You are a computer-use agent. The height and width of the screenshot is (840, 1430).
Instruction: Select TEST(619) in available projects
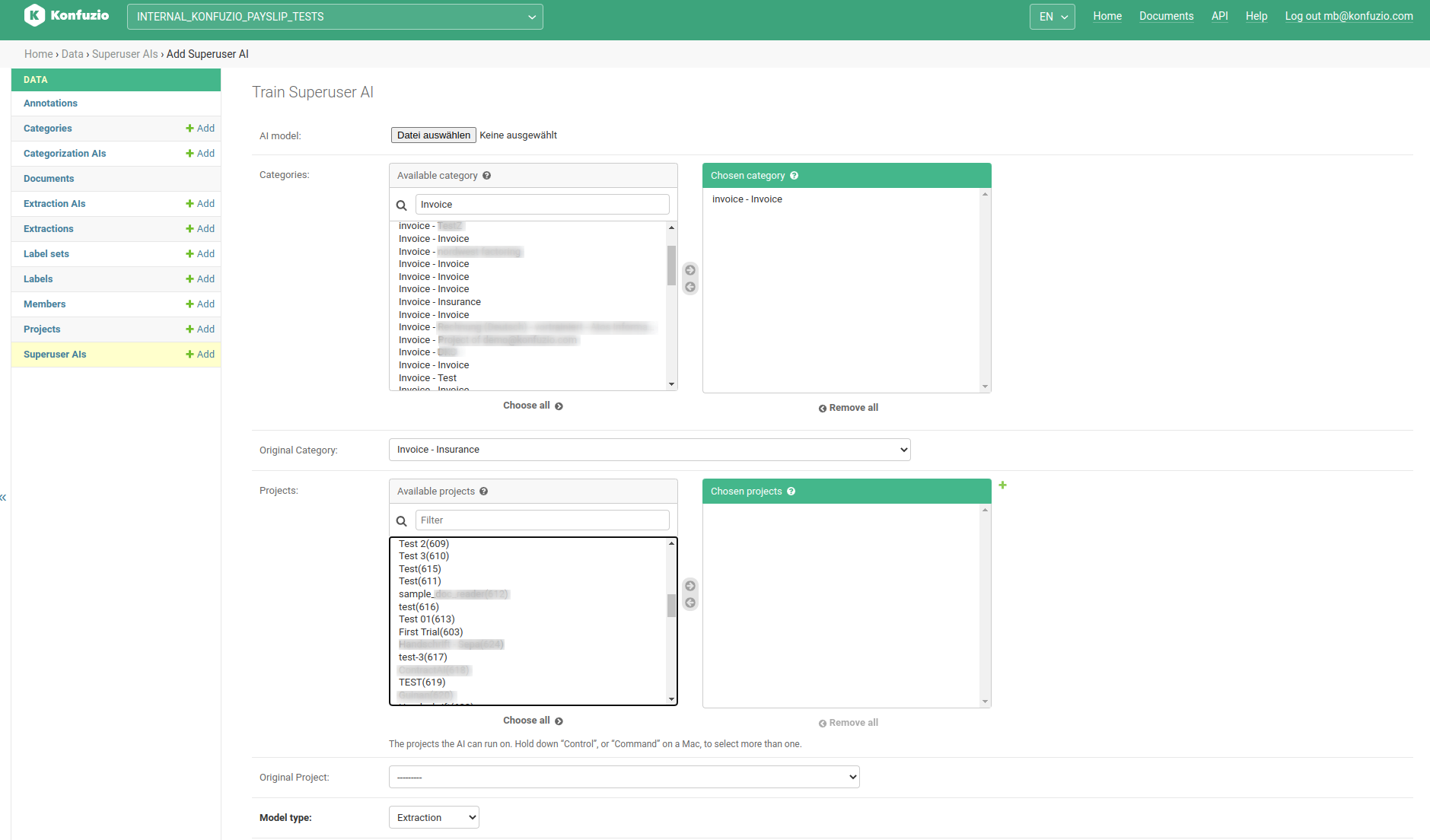[422, 682]
